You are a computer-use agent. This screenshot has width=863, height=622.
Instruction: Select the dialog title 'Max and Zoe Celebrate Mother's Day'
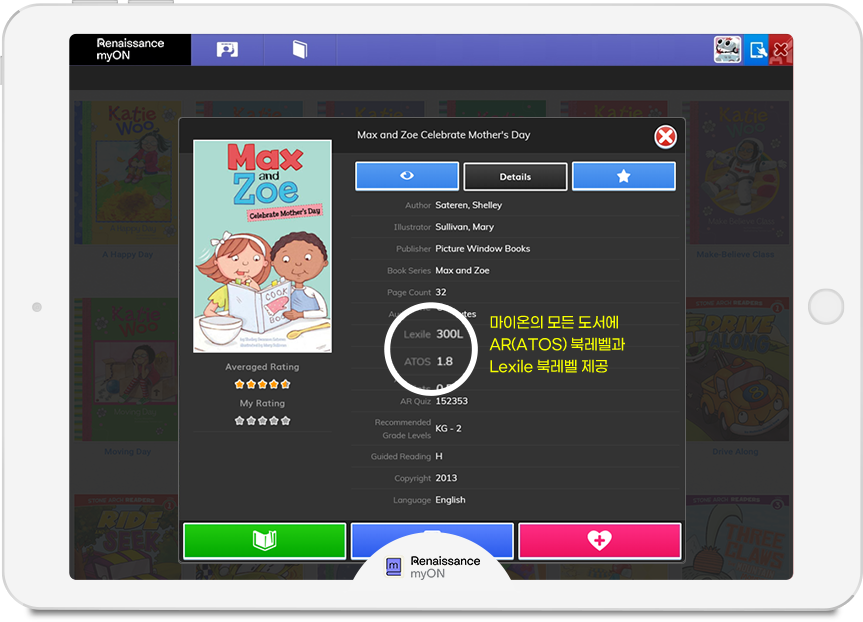[x=444, y=135]
